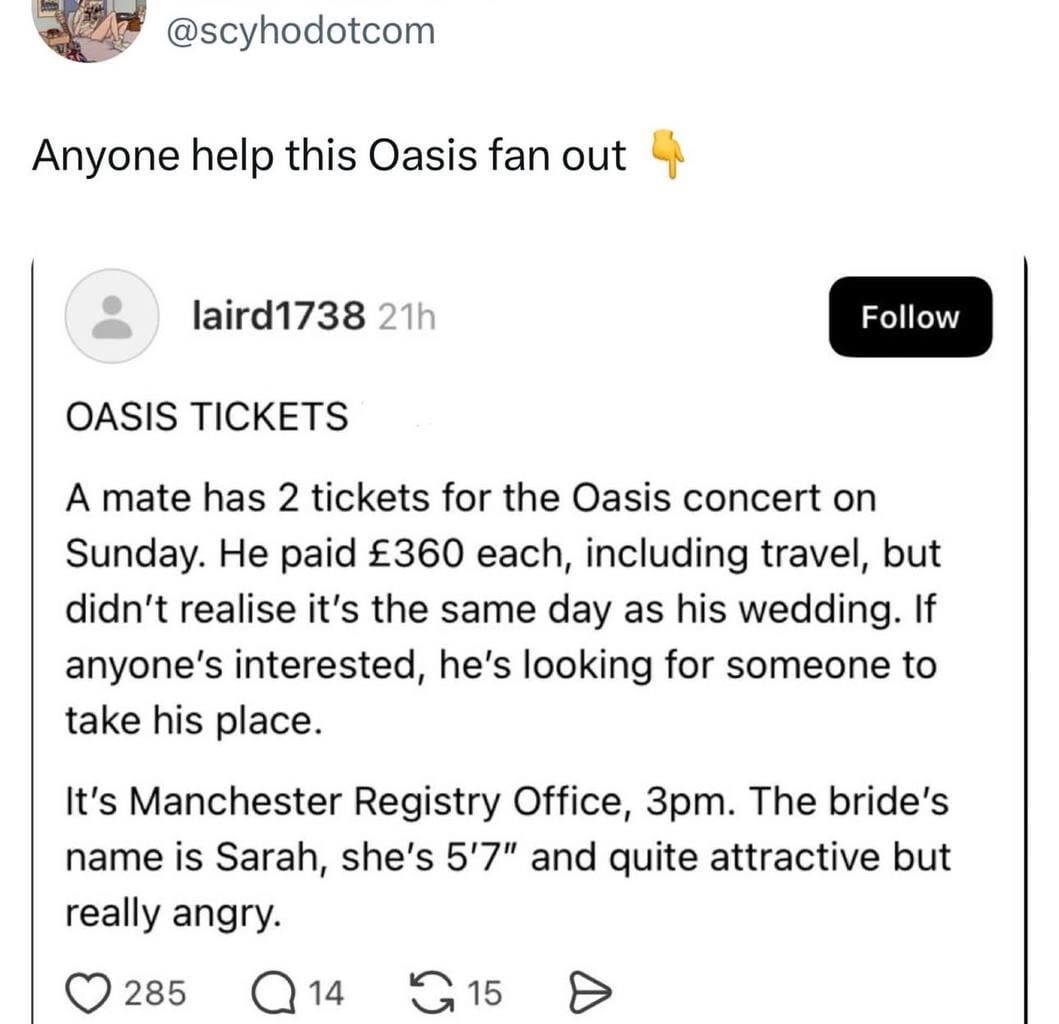
Task: Share post with paper plane icon
Action: click(x=590, y=993)
